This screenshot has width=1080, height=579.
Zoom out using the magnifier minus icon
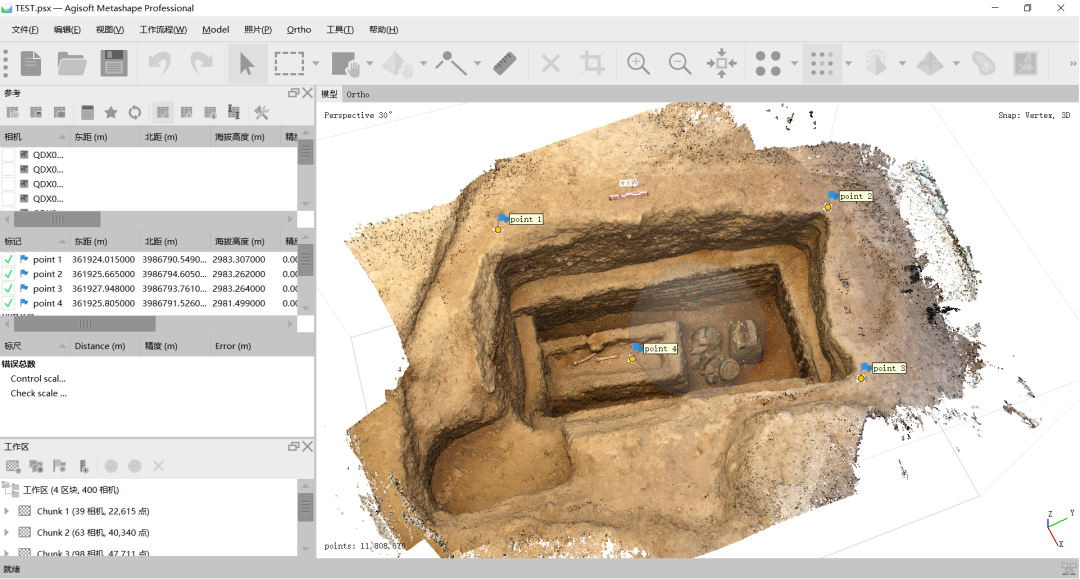[x=680, y=63]
